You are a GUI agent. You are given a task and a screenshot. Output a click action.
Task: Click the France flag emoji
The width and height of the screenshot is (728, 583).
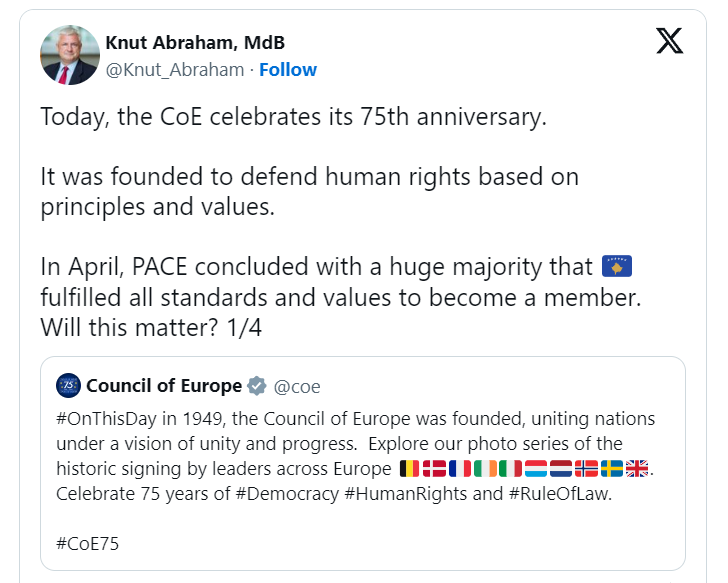click(x=460, y=468)
